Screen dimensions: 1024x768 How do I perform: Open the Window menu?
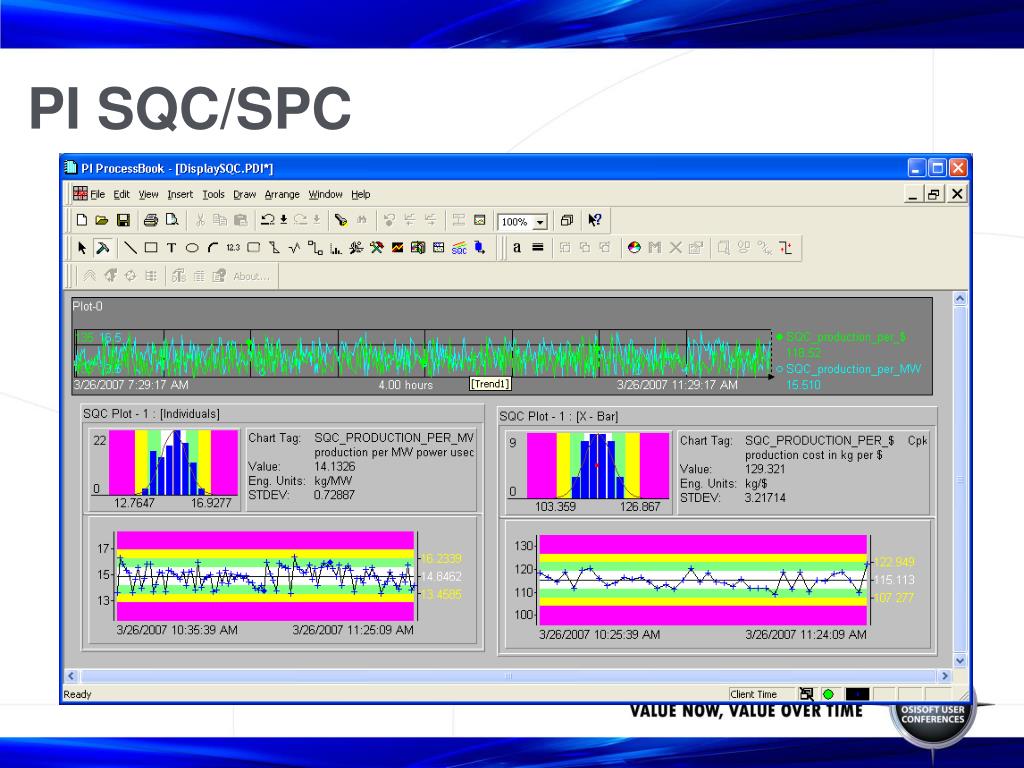click(x=326, y=194)
